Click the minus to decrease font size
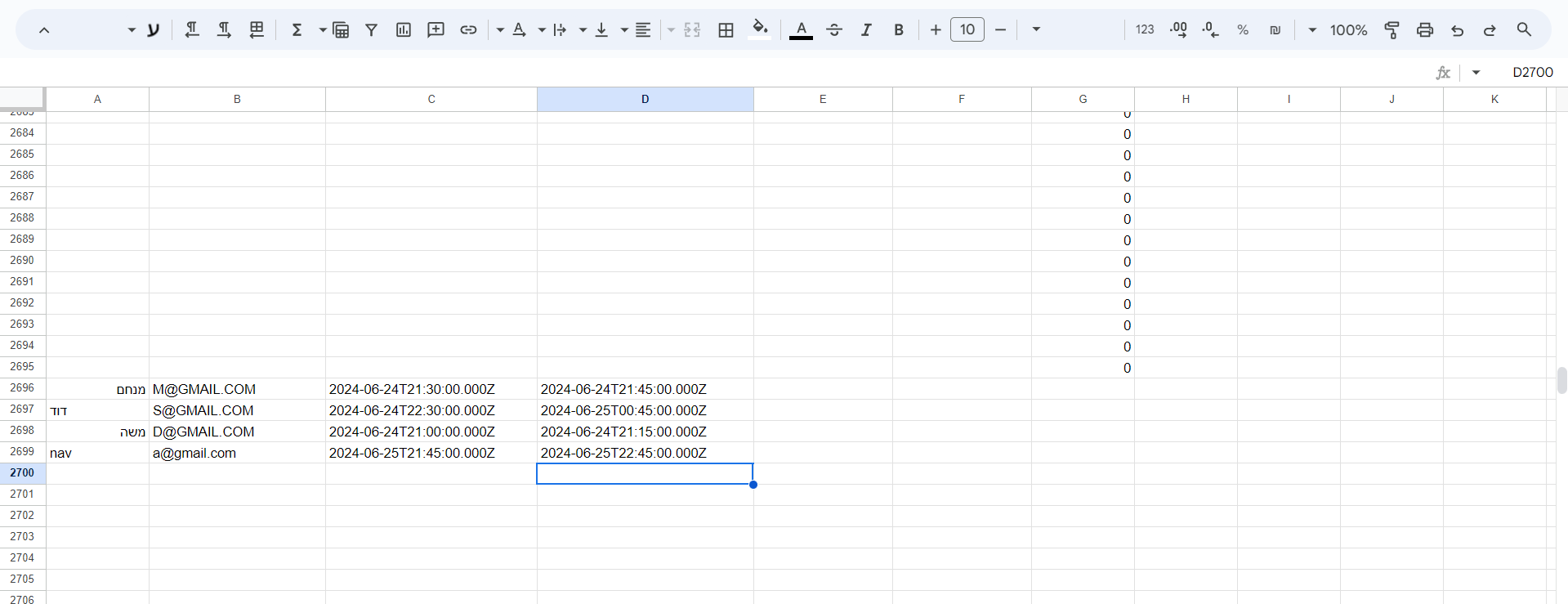This screenshot has height=604, width=1568. click(1001, 29)
